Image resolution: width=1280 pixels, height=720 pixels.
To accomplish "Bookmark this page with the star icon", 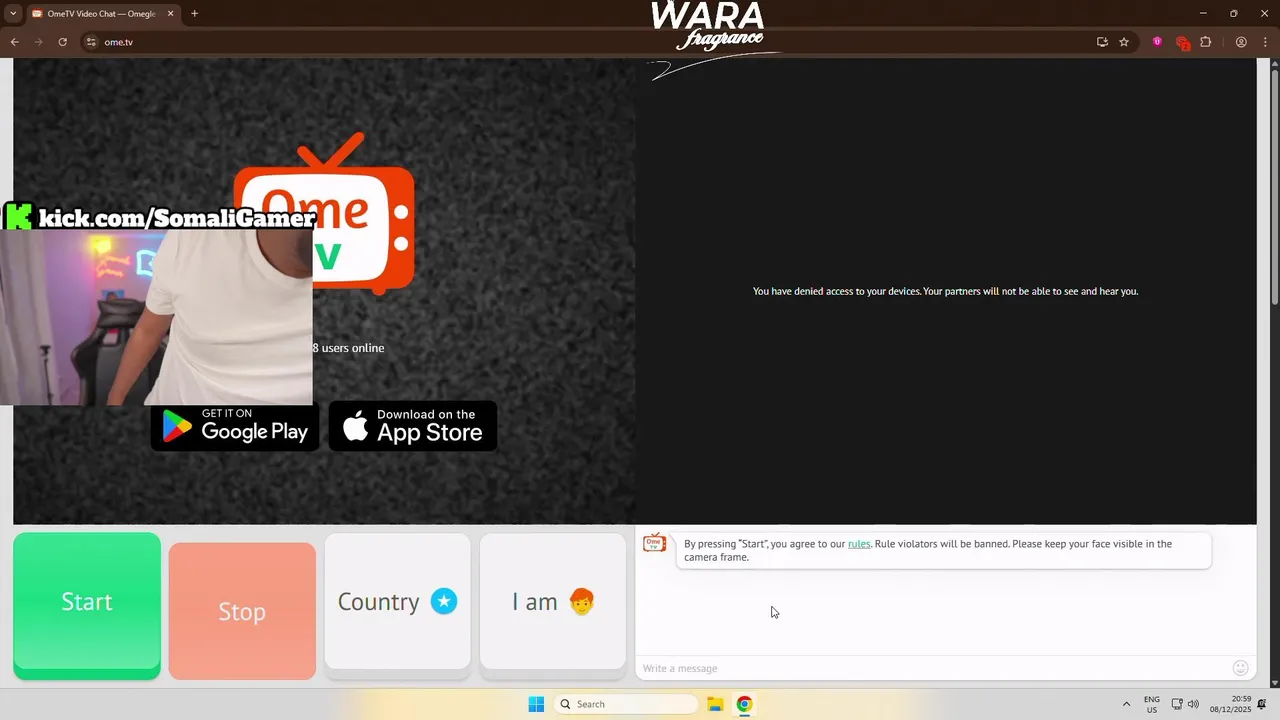I will [x=1124, y=42].
